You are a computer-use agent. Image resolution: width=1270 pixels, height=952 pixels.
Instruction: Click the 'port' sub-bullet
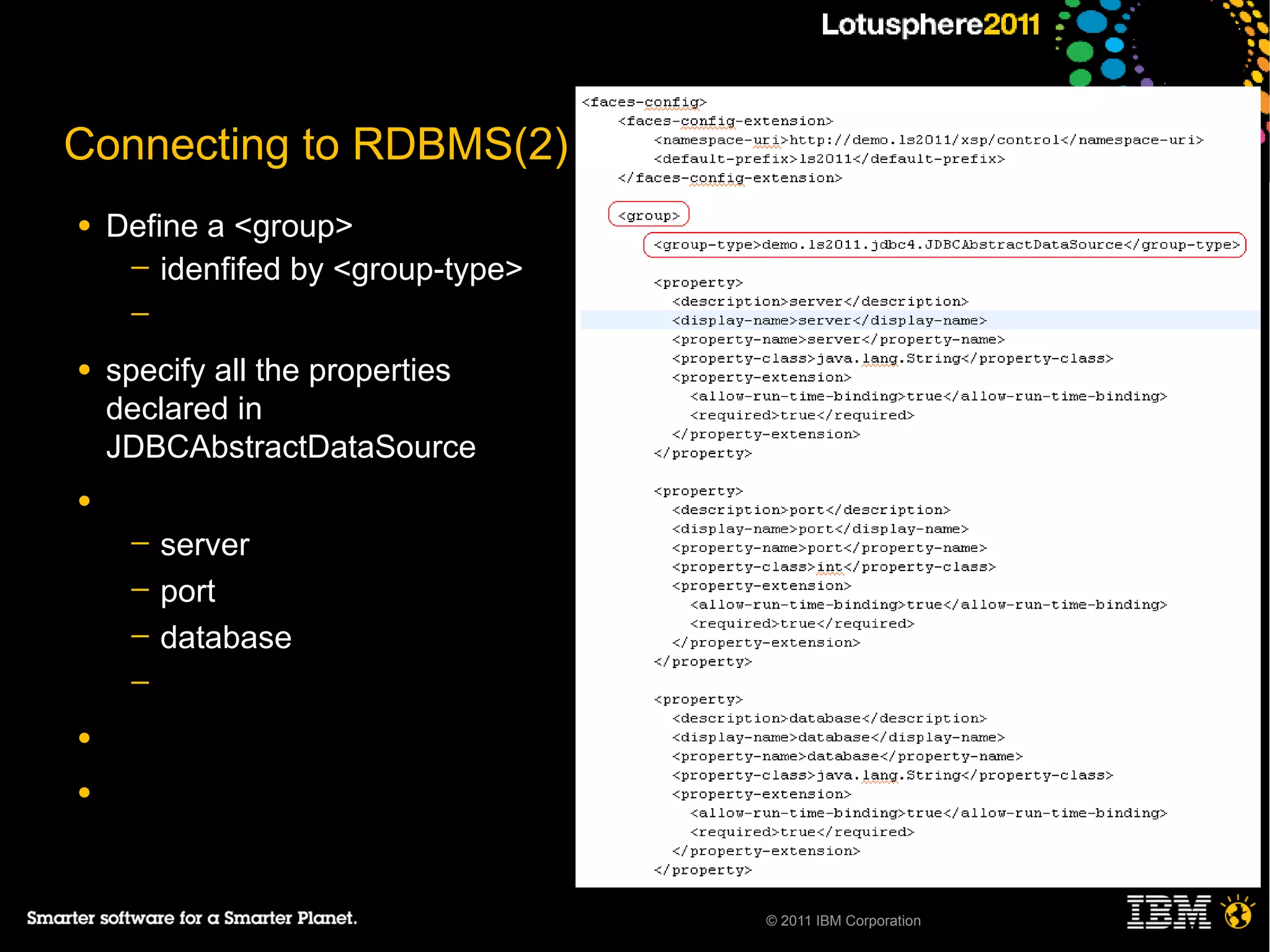[x=188, y=592]
